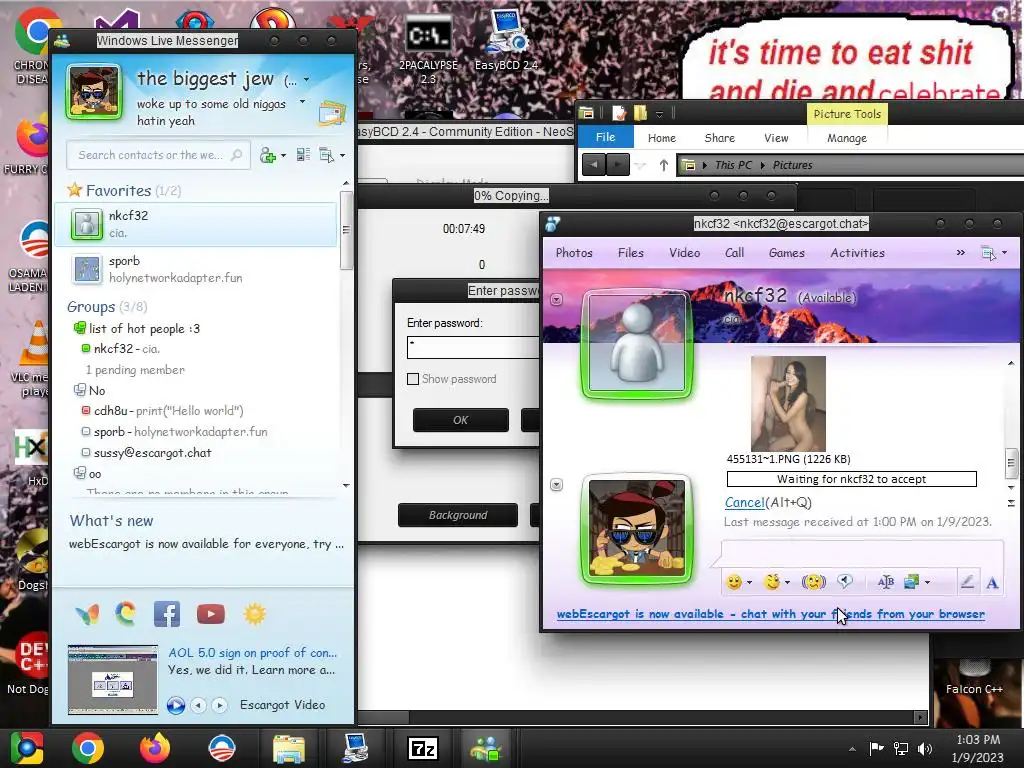Image resolution: width=1024 pixels, height=768 pixels.
Task: Open Firefox from the taskbar
Action: point(155,748)
